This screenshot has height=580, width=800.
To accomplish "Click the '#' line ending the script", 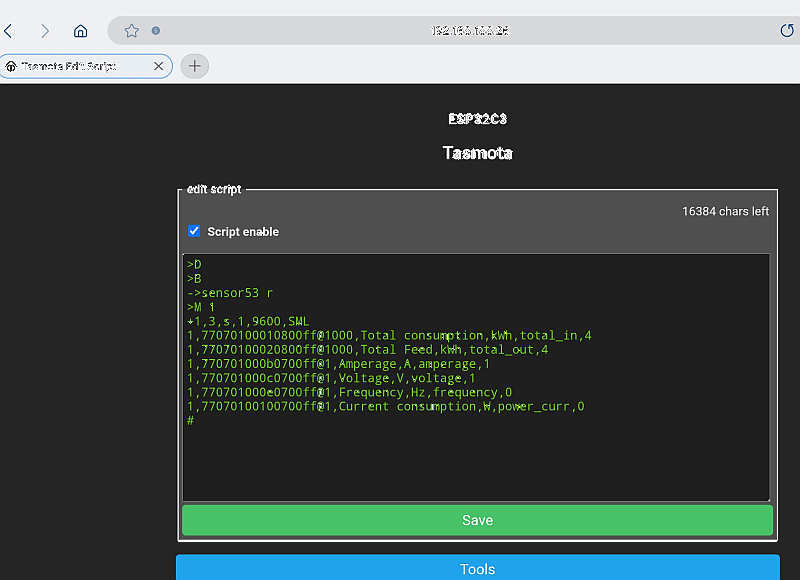I will (190, 420).
